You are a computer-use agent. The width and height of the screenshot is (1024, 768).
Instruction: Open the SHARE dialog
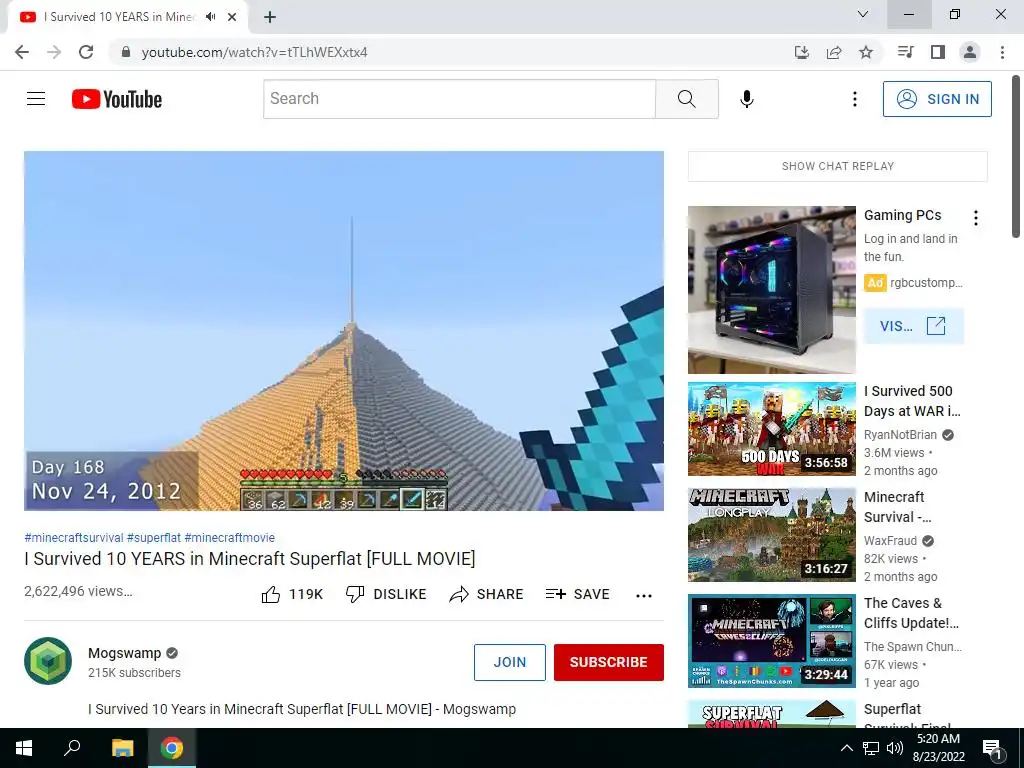click(x=487, y=594)
